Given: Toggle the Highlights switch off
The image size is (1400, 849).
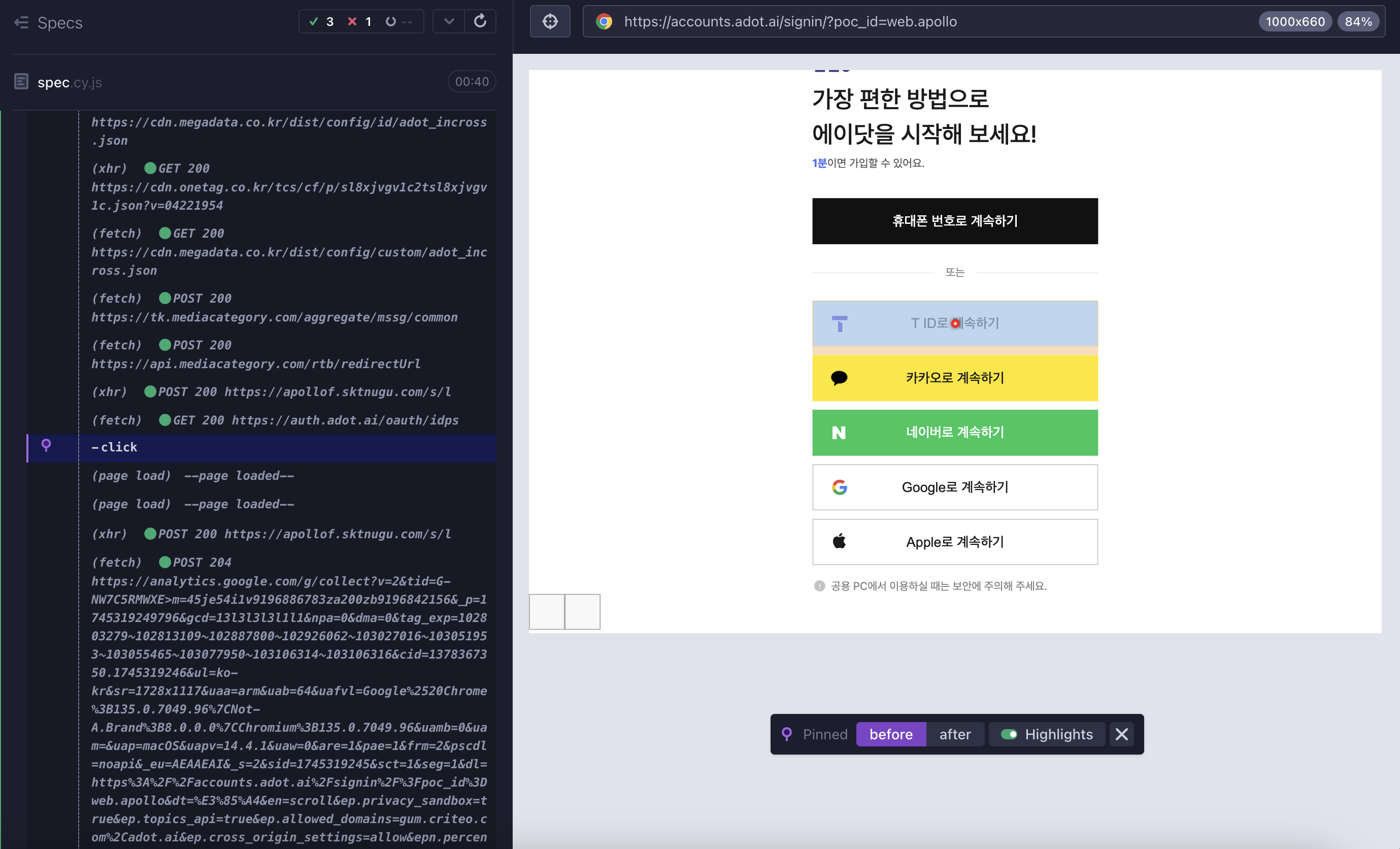Looking at the screenshot, I should point(1009,734).
